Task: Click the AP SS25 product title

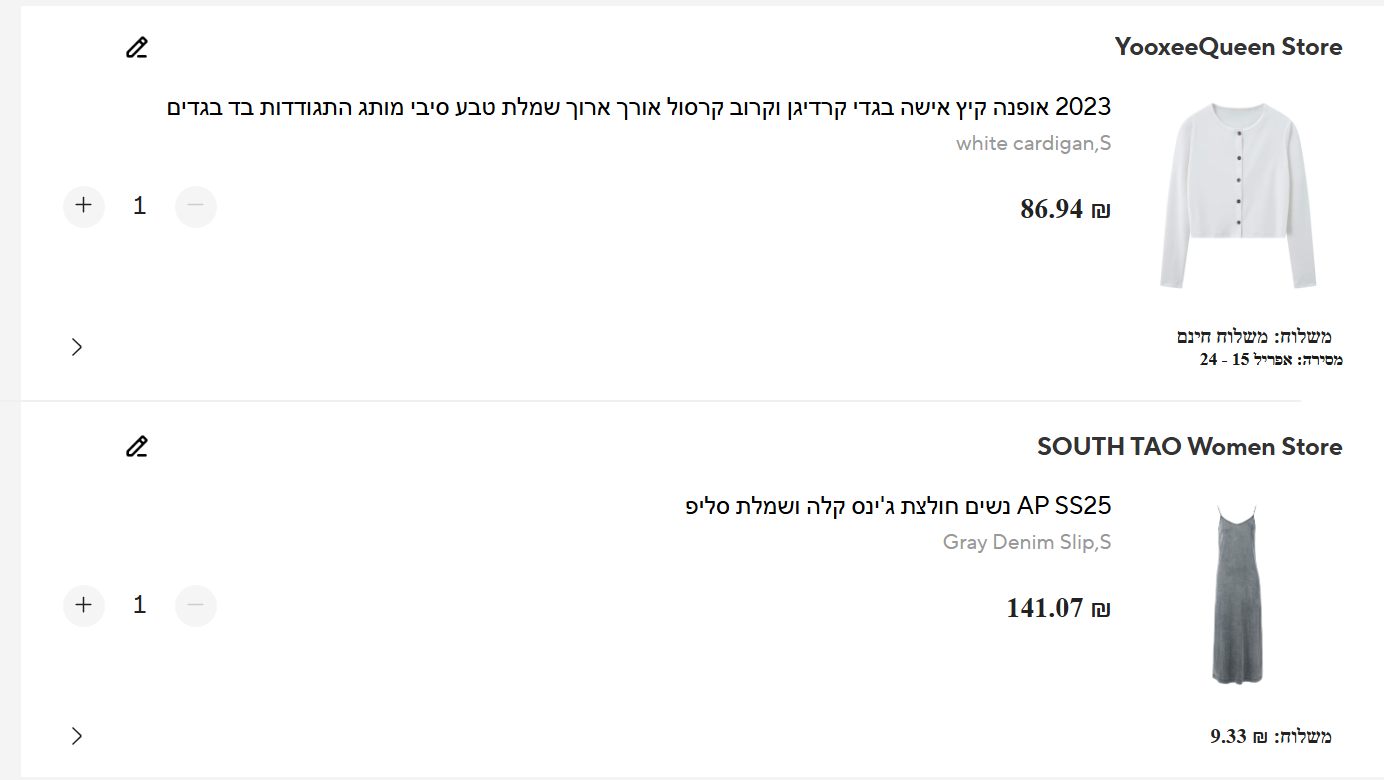Action: tap(898, 506)
